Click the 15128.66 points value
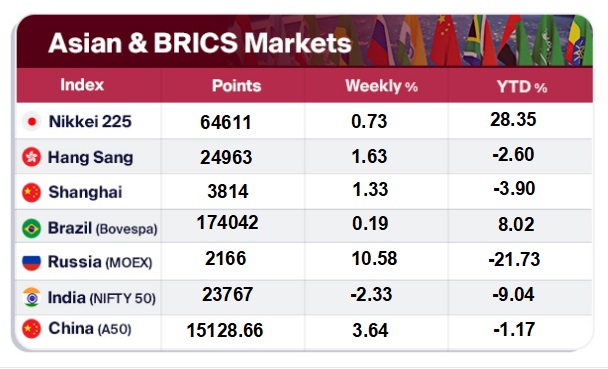The width and height of the screenshot is (608, 369). point(225,330)
